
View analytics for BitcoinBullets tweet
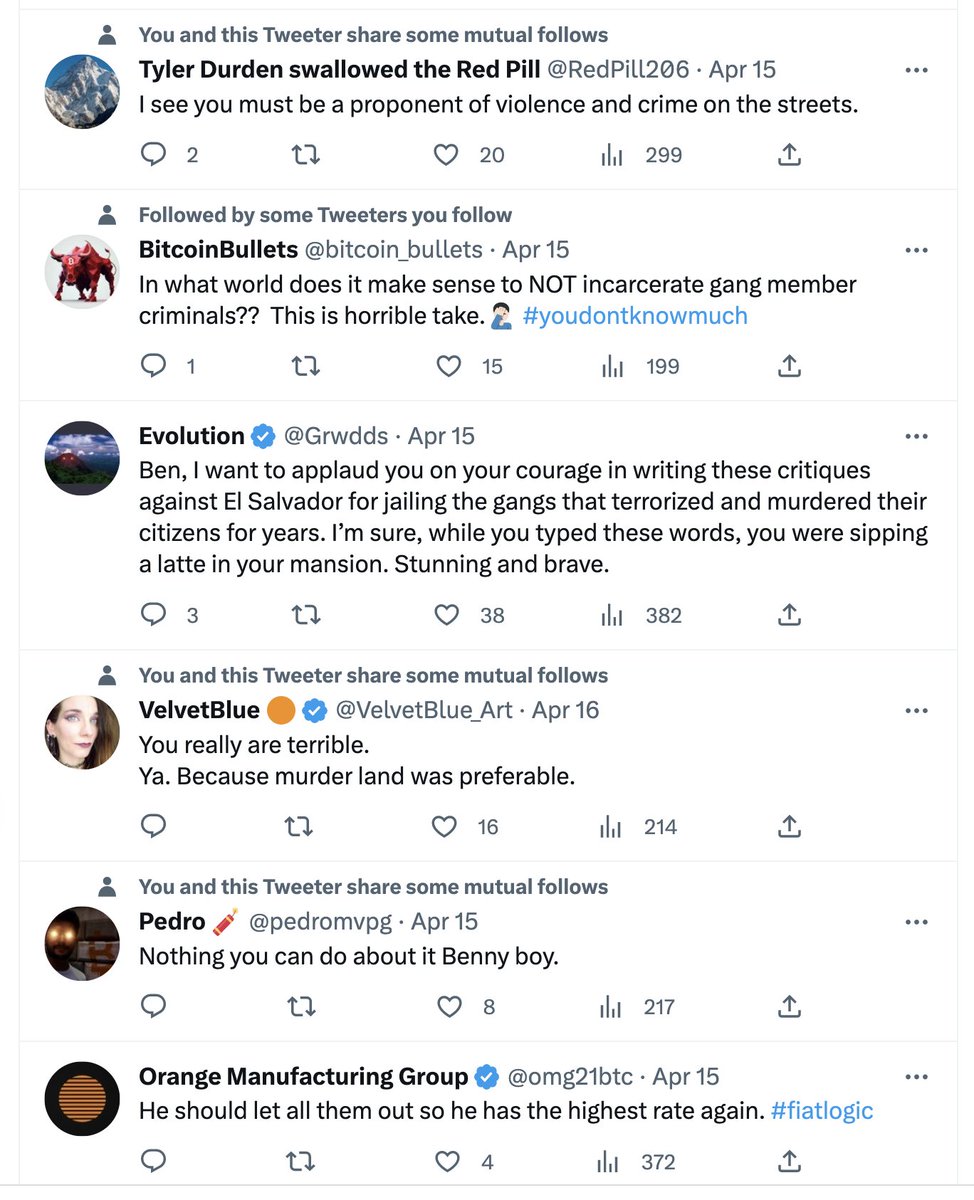(x=612, y=367)
